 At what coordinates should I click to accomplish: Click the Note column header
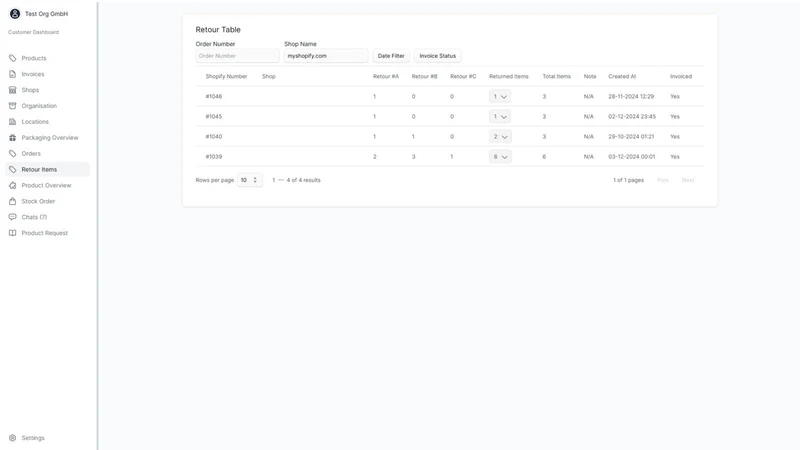pos(590,77)
